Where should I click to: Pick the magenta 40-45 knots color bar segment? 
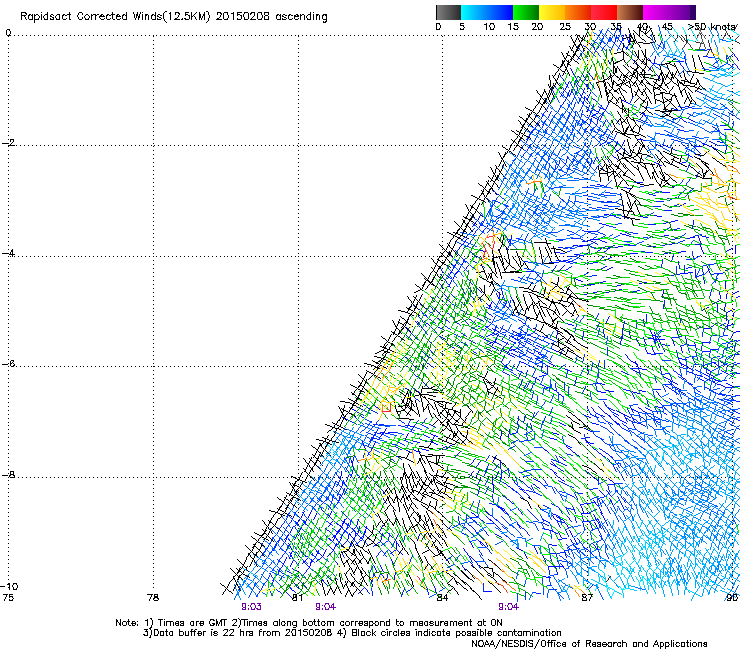point(656,12)
